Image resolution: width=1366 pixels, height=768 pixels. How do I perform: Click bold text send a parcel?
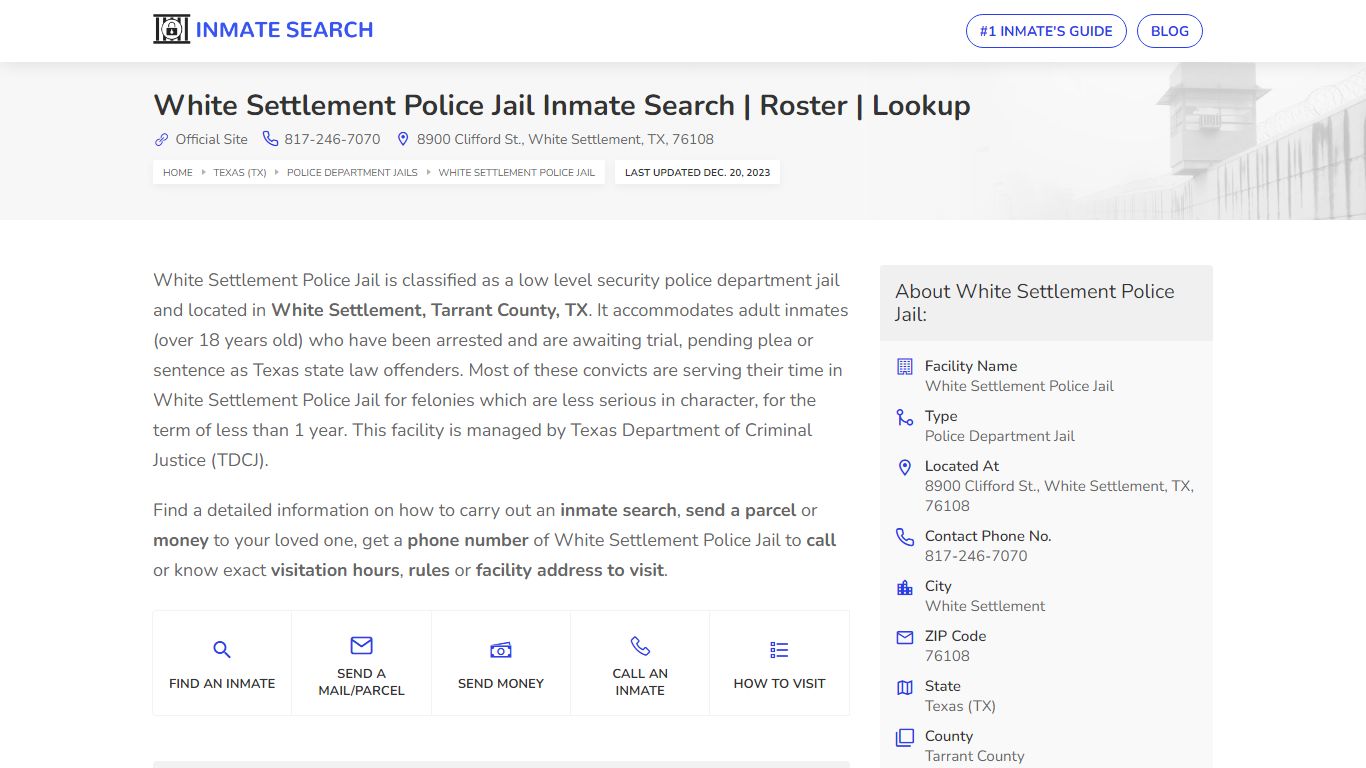(x=741, y=510)
